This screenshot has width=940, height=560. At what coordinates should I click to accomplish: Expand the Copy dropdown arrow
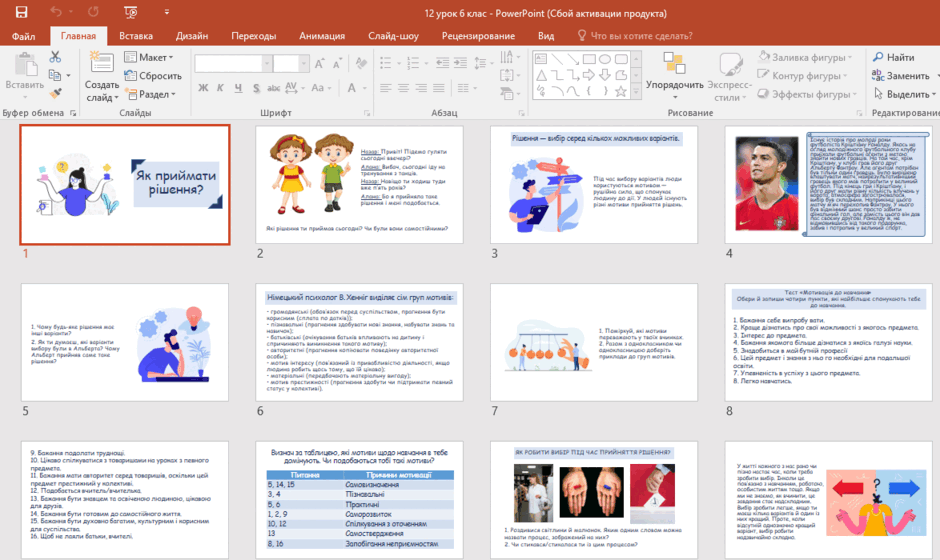(68, 76)
